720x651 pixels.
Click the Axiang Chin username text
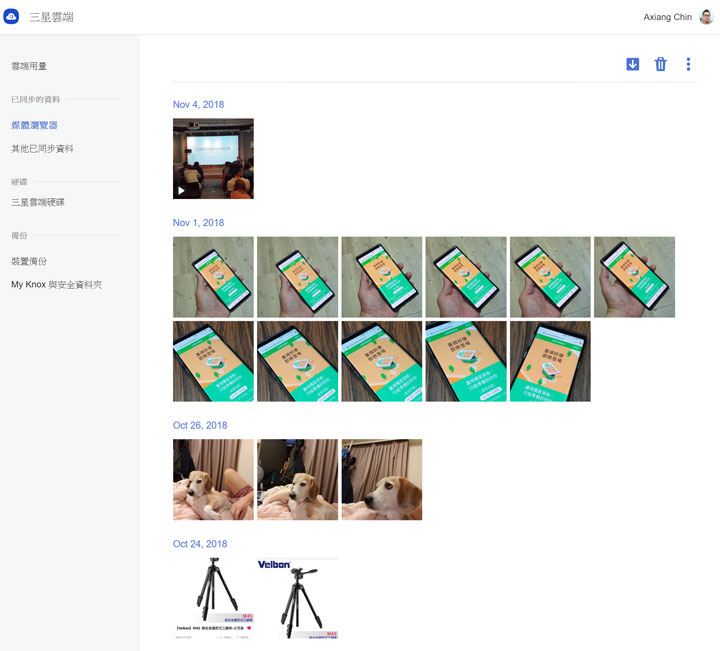pyautogui.click(x=669, y=17)
